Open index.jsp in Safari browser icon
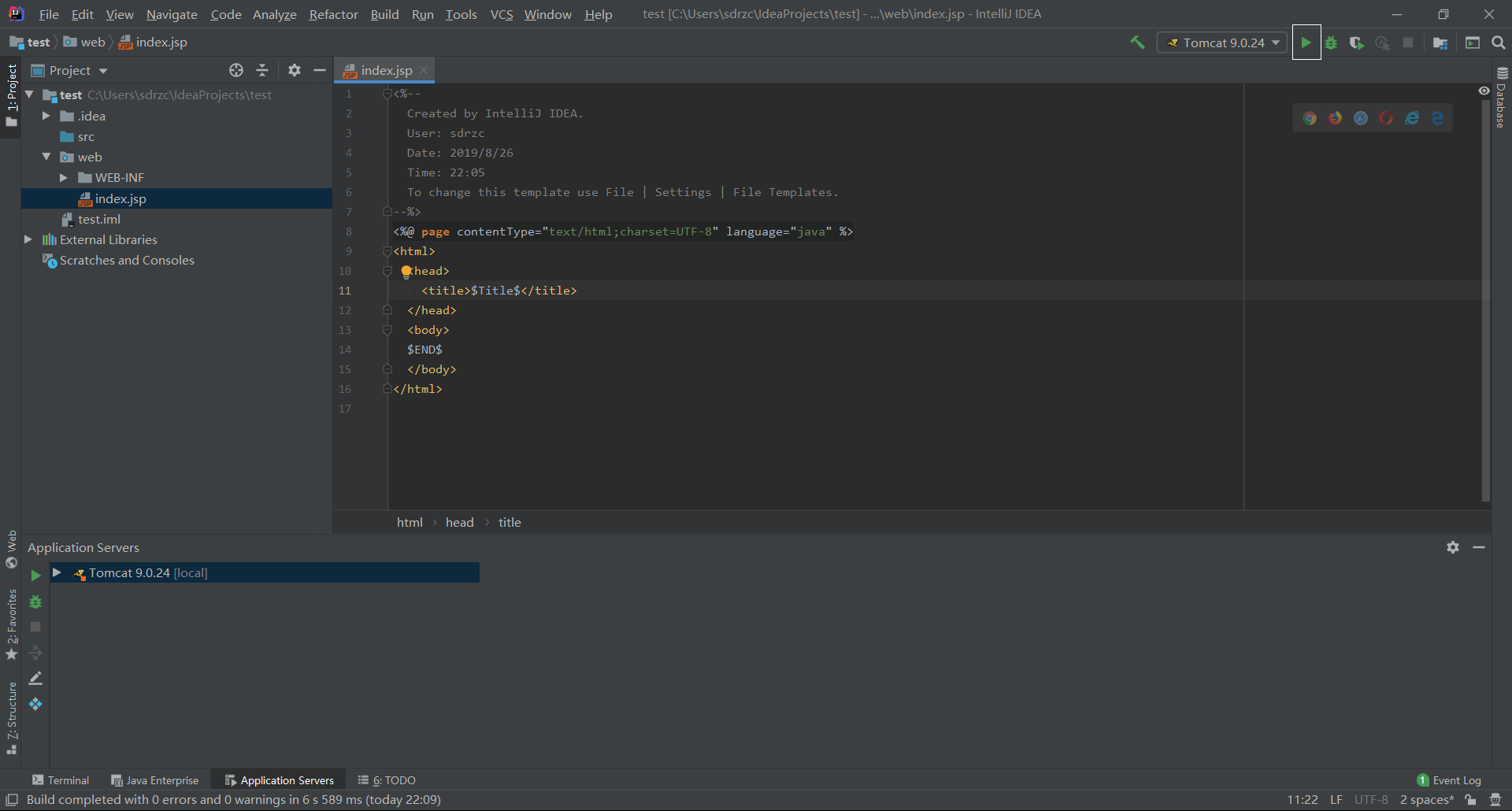Viewport: 1512px width, 811px height. pos(1361,118)
